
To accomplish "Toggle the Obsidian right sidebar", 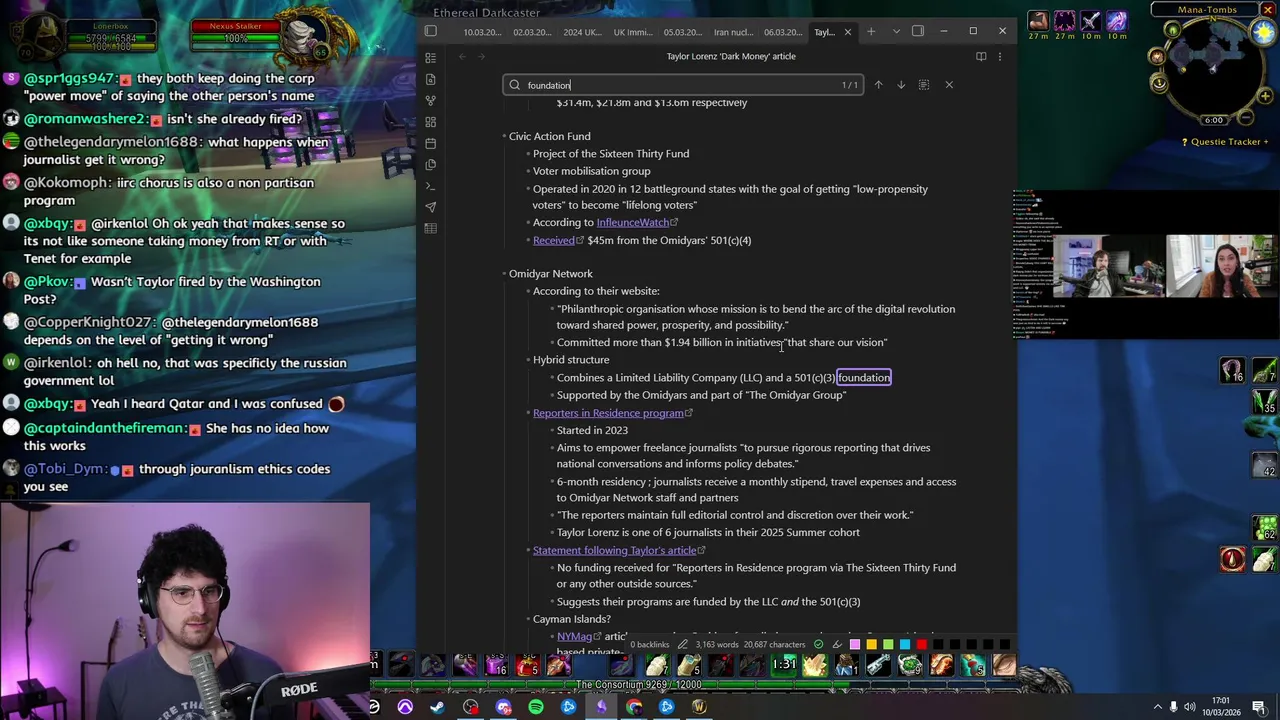I will tap(918, 32).
